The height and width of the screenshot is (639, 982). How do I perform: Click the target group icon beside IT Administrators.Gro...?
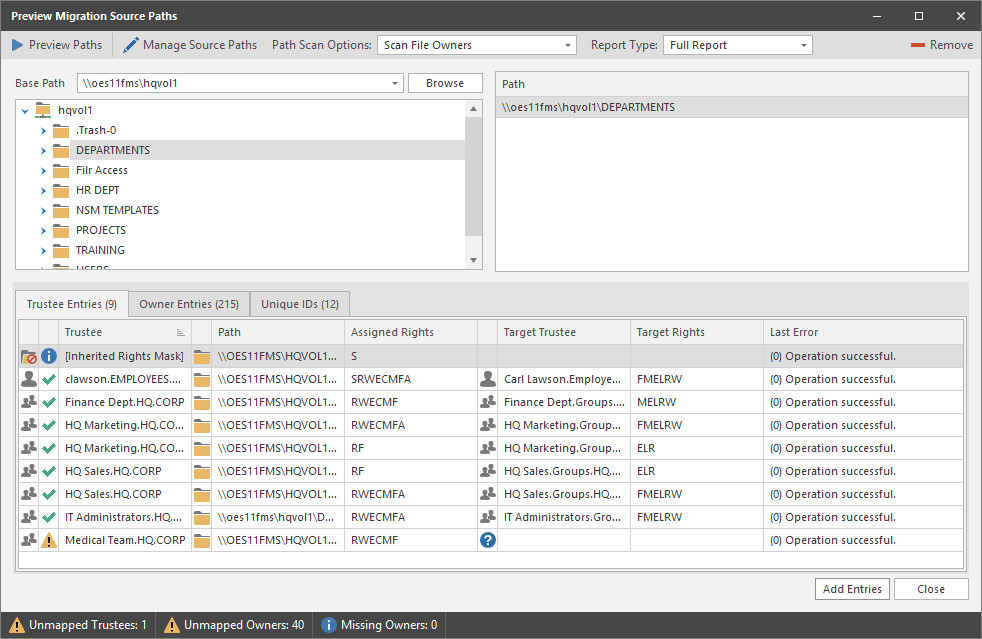(x=488, y=517)
